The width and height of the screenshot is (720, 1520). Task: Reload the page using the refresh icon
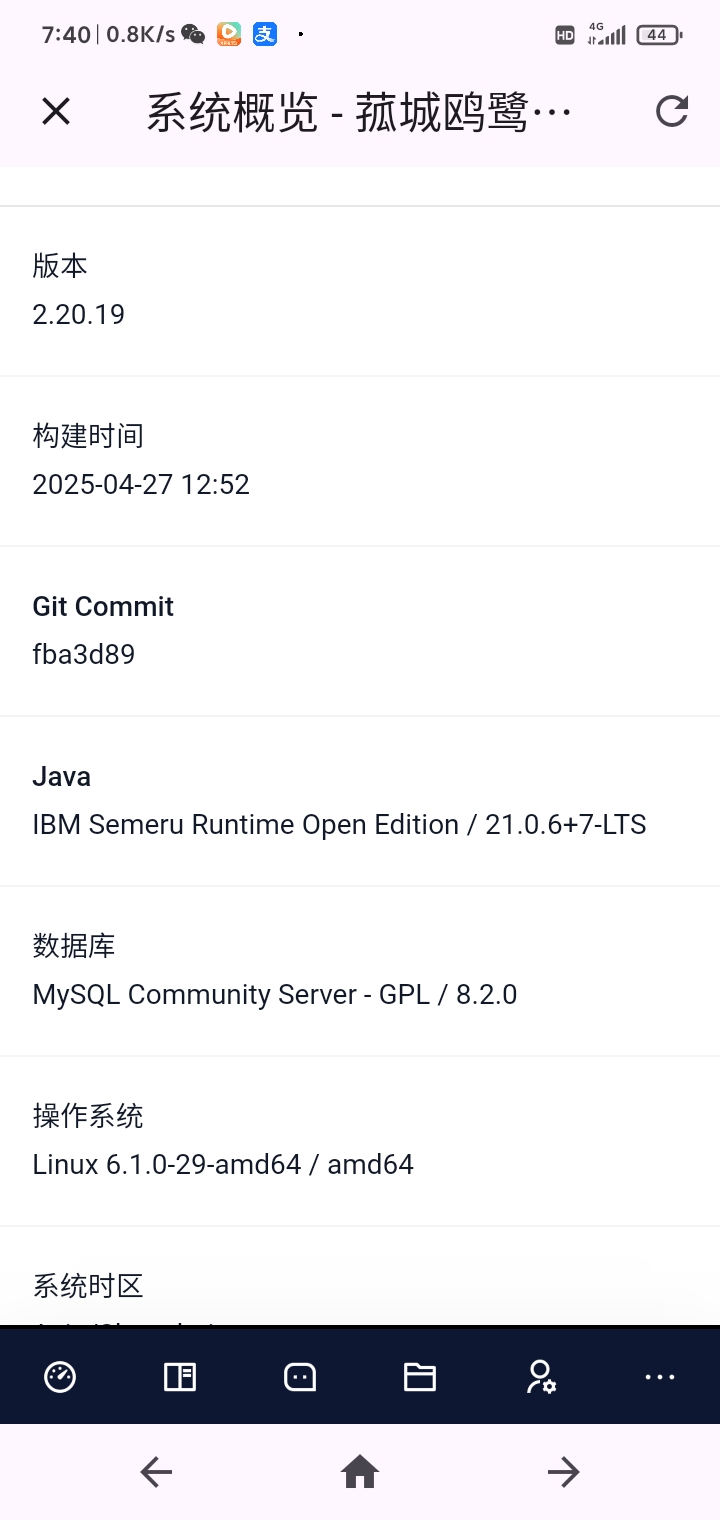coord(672,111)
